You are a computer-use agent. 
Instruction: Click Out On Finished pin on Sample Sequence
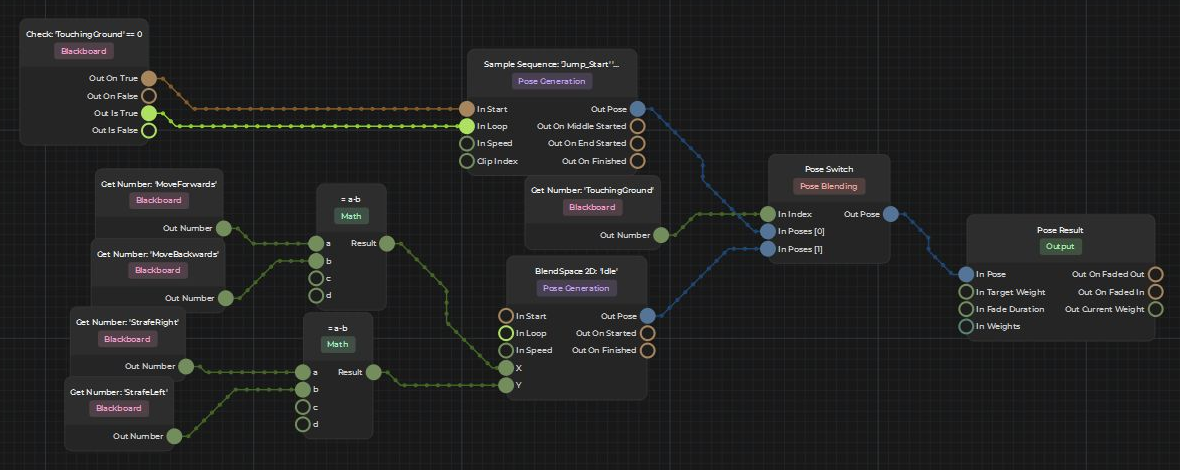(637, 161)
